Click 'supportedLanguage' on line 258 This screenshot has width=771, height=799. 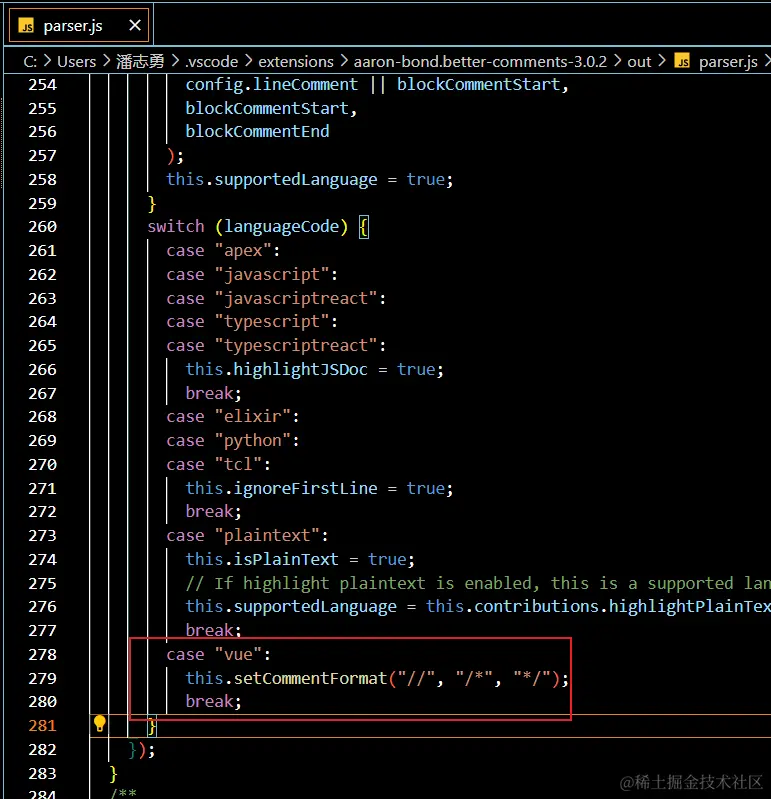(x=296, y=179)
